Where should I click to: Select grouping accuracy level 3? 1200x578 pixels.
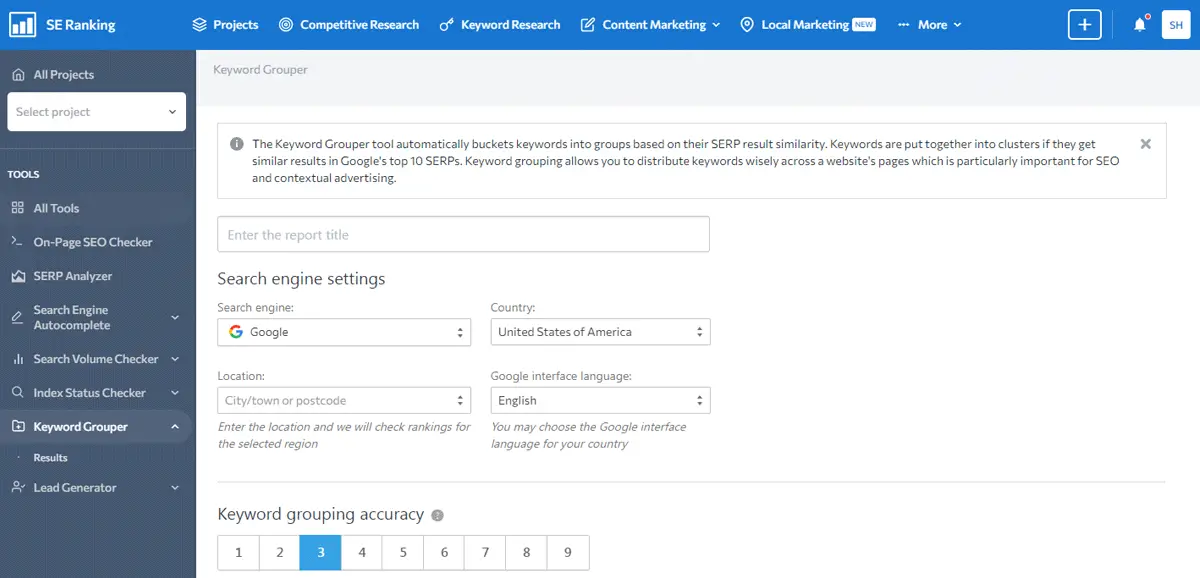(x=321, y=552)
